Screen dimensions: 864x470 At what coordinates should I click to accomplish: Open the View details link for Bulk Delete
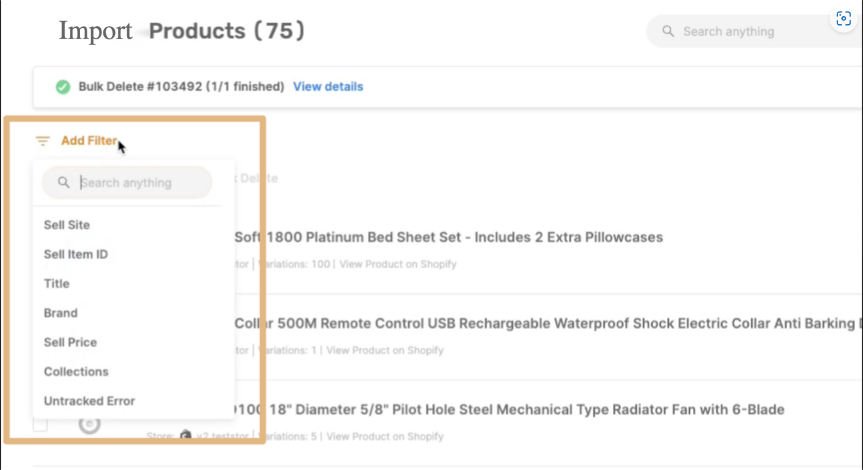(x=328, y=87)
